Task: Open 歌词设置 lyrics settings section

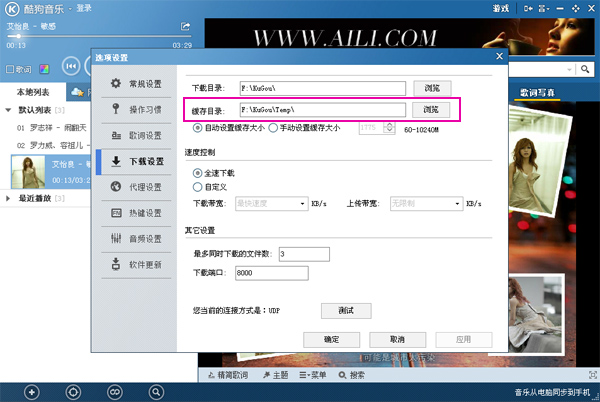Action: (x=136, y=135)
